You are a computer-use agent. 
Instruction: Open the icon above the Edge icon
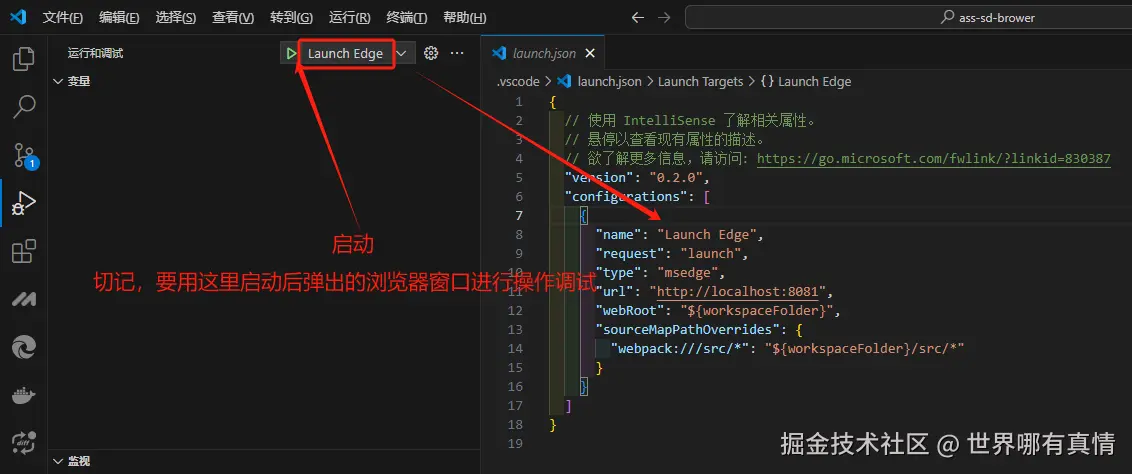tap(24, 300)
